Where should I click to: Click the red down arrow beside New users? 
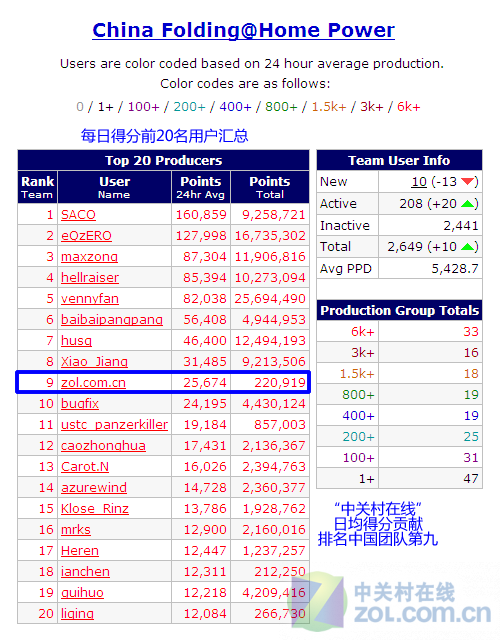point(467,182)
